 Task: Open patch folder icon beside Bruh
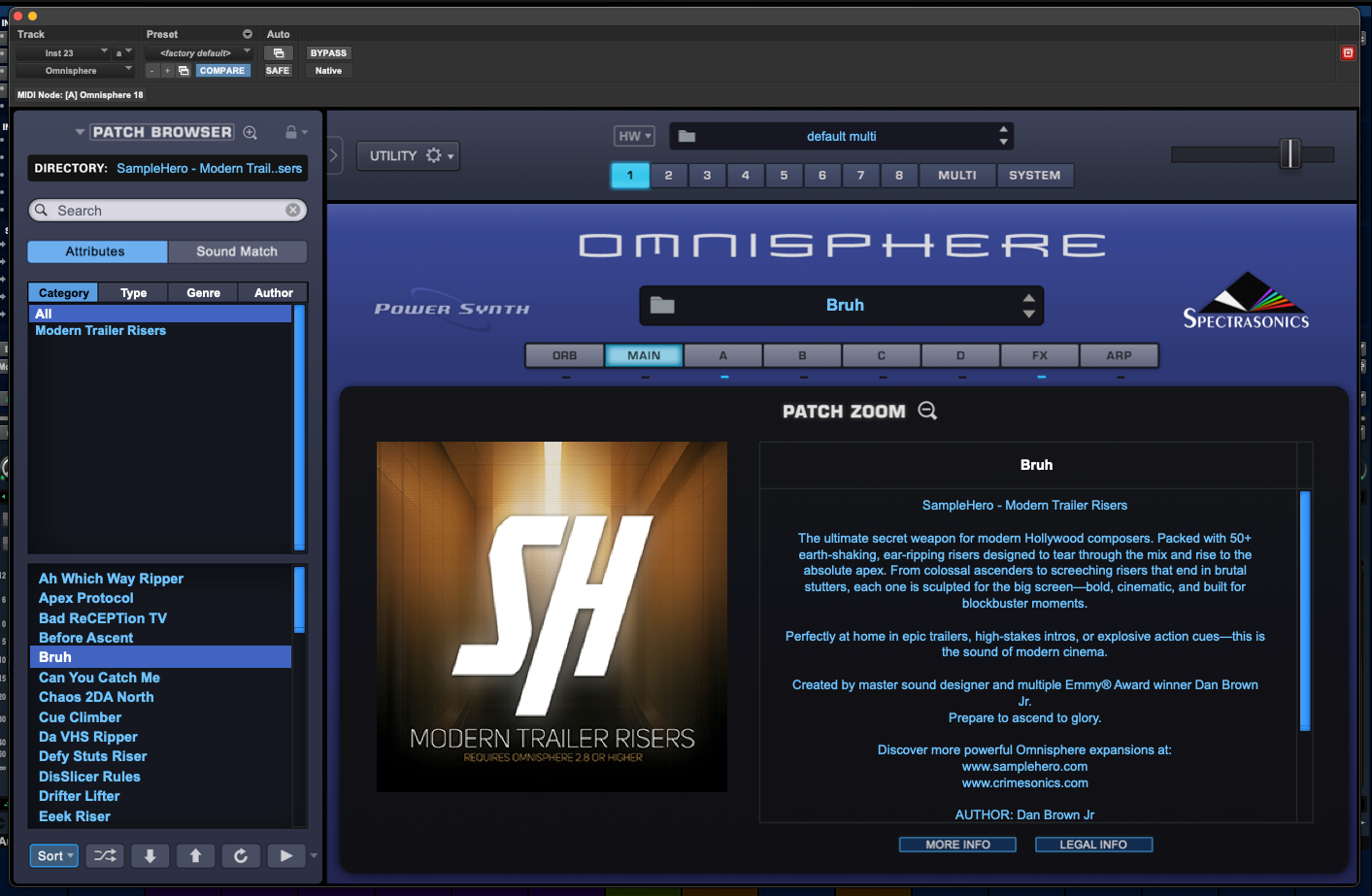pos(662,305)
